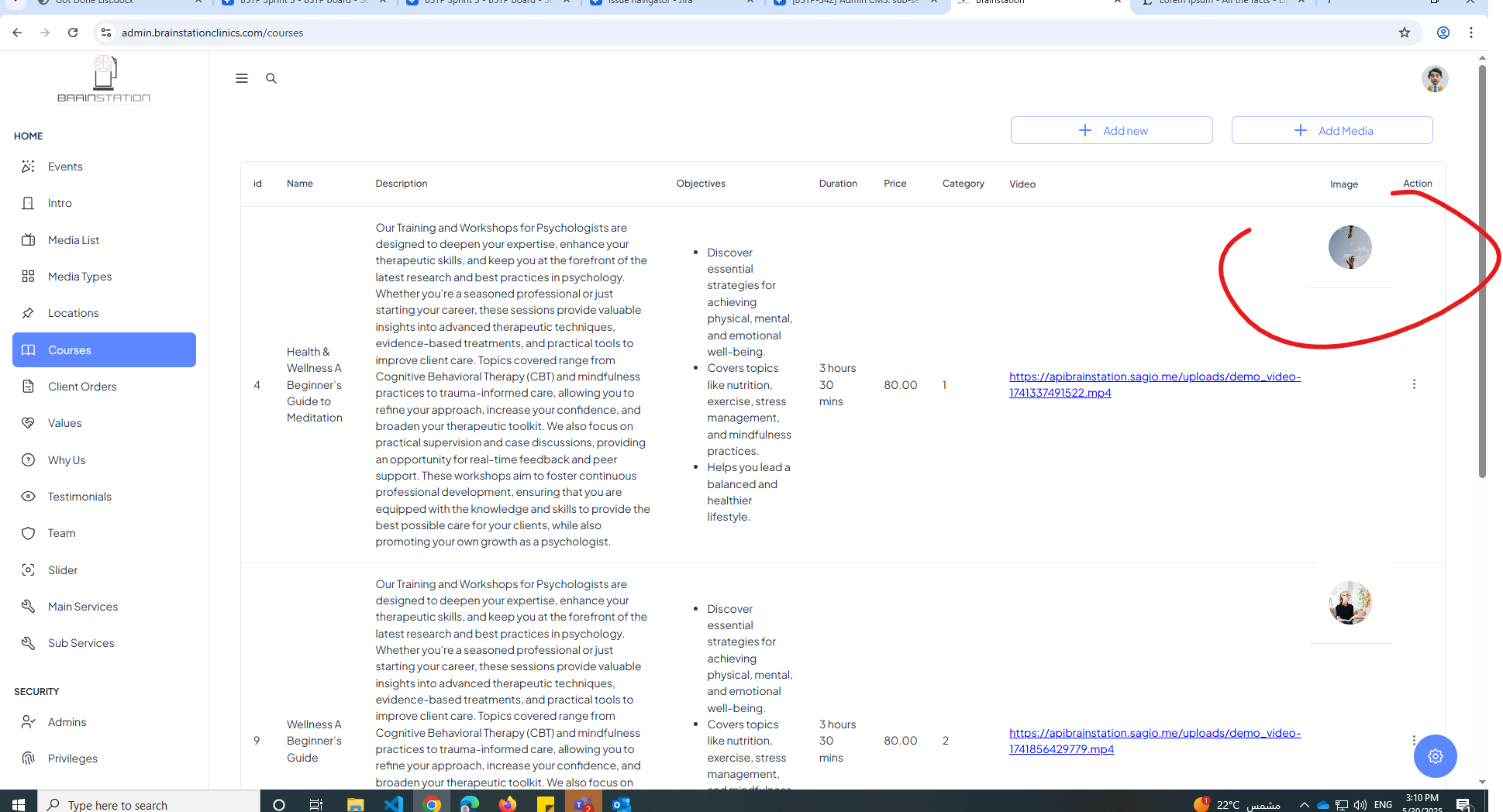Open Events in the sidebar
1503x812 pixels.
(x=65, y=167)
